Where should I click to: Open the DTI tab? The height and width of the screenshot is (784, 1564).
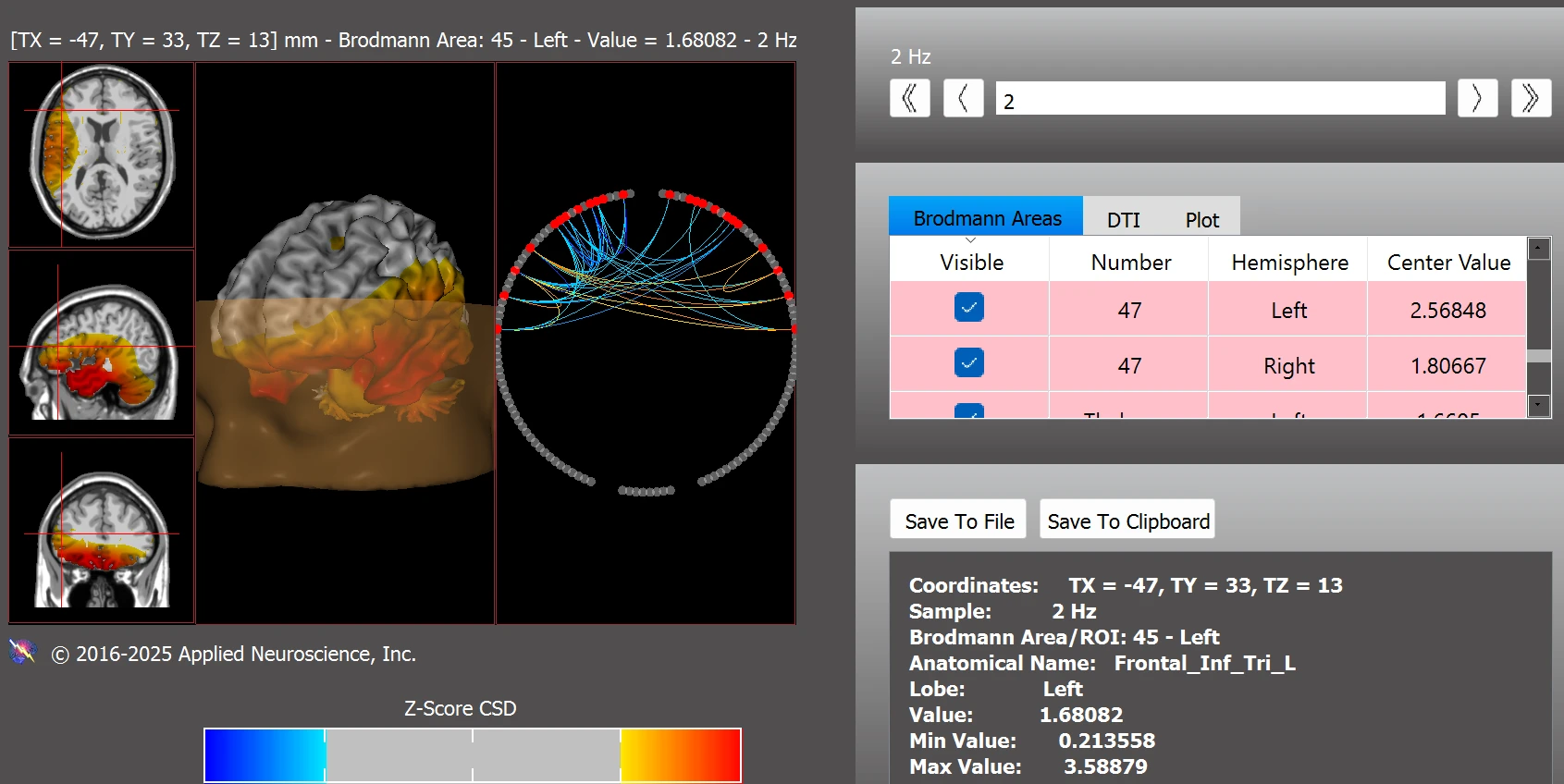[1123, 219]
